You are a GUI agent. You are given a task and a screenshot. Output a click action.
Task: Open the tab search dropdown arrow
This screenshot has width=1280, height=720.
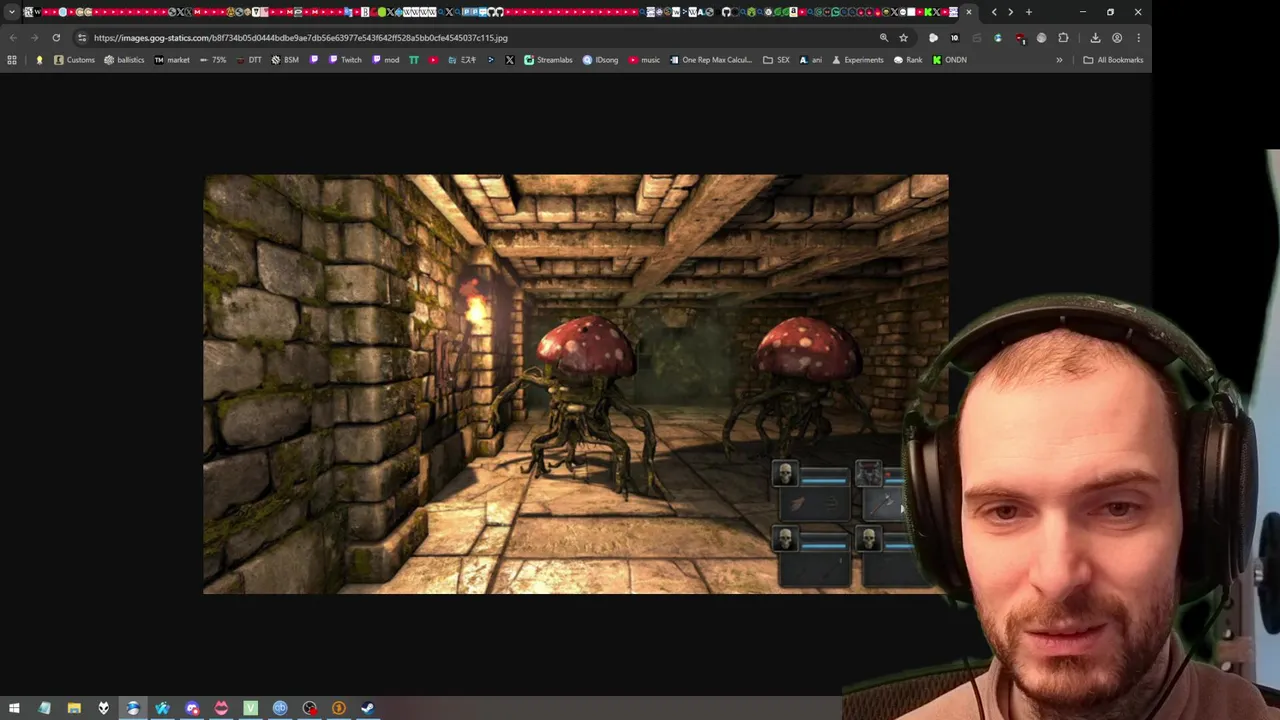(12, 12)
